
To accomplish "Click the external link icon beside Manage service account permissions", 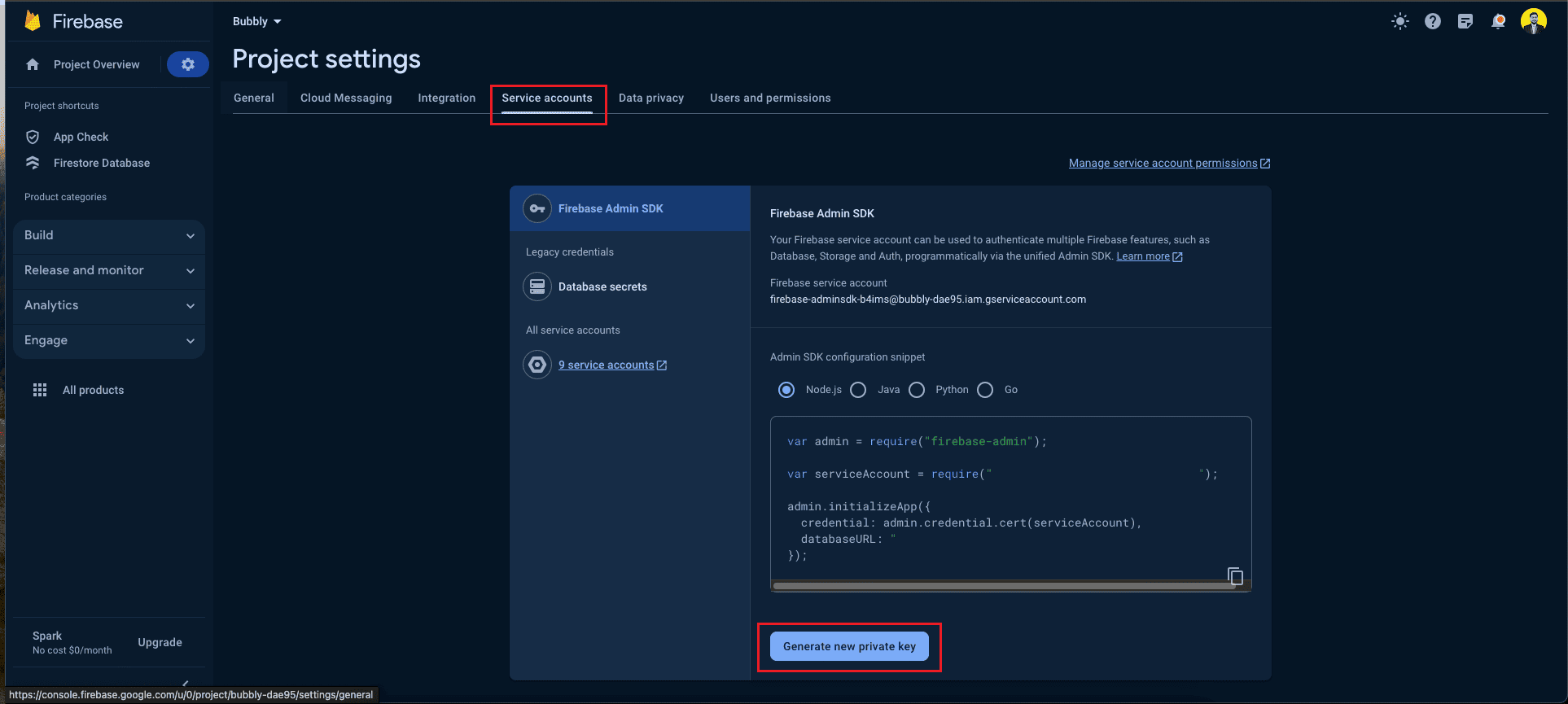I will [1265, 164].
